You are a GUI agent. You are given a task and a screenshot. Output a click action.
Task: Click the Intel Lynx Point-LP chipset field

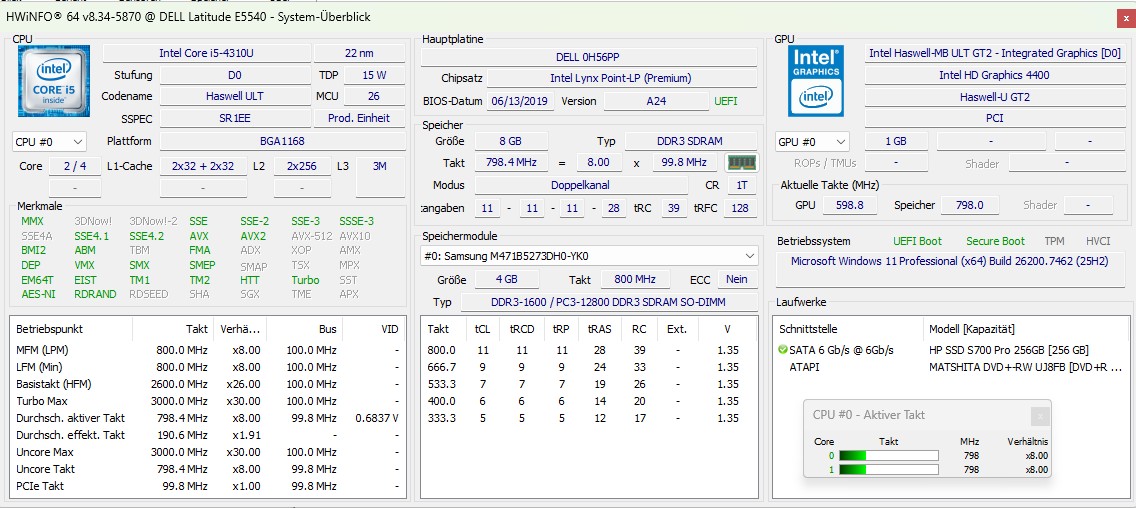tap(620, 78)
